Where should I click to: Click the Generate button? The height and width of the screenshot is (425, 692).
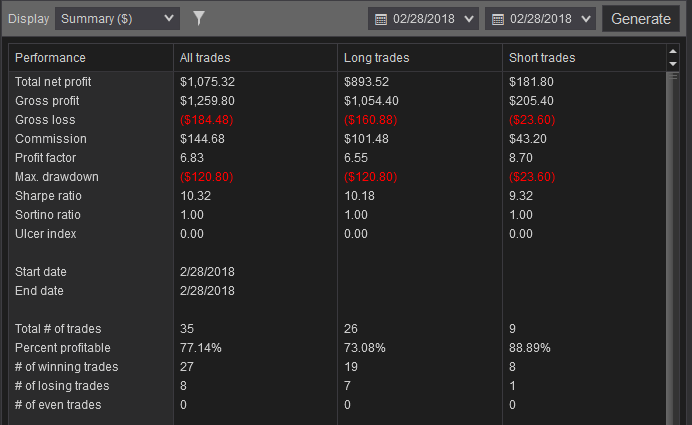[x=641, y=19]
